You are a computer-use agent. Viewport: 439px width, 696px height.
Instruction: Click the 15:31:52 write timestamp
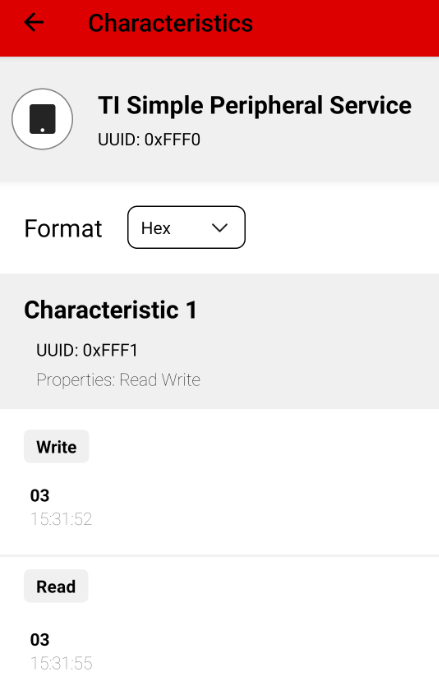coord(61,519)
